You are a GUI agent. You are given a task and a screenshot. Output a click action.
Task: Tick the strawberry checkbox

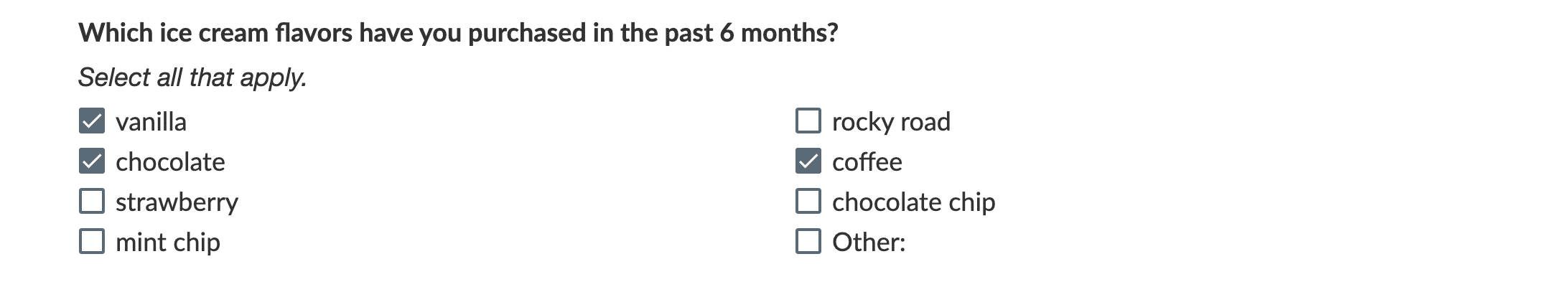click(x=92, y=202)
